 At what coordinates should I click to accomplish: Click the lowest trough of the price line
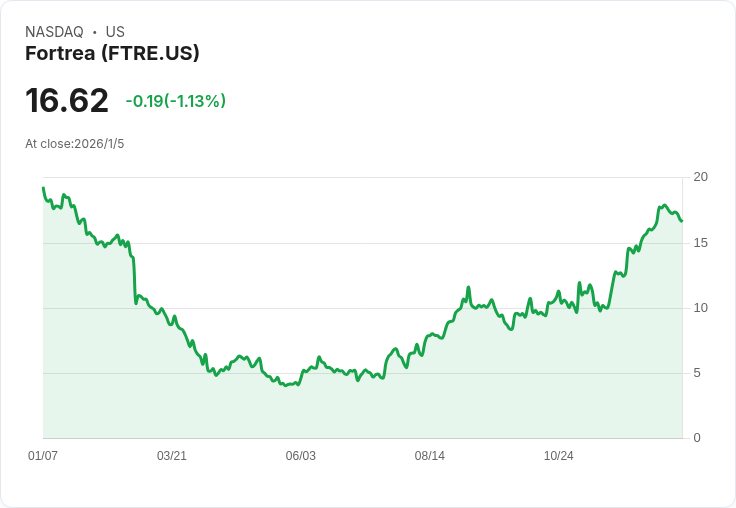tap(285, 385)
